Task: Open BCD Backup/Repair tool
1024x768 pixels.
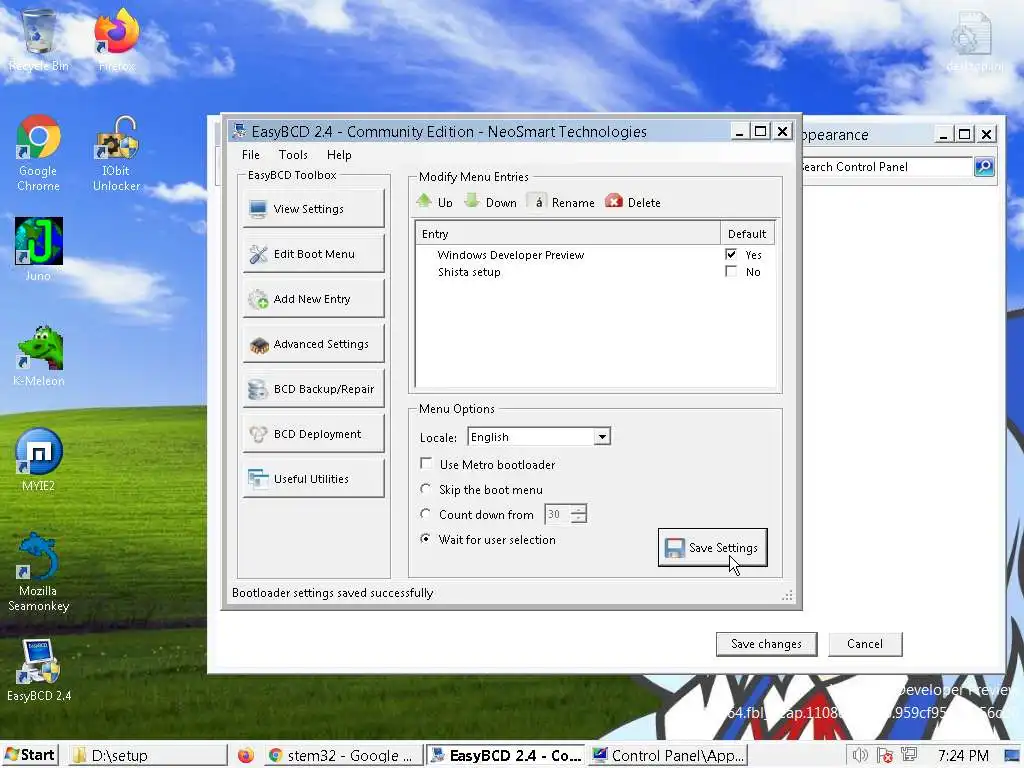Action: 313,389
